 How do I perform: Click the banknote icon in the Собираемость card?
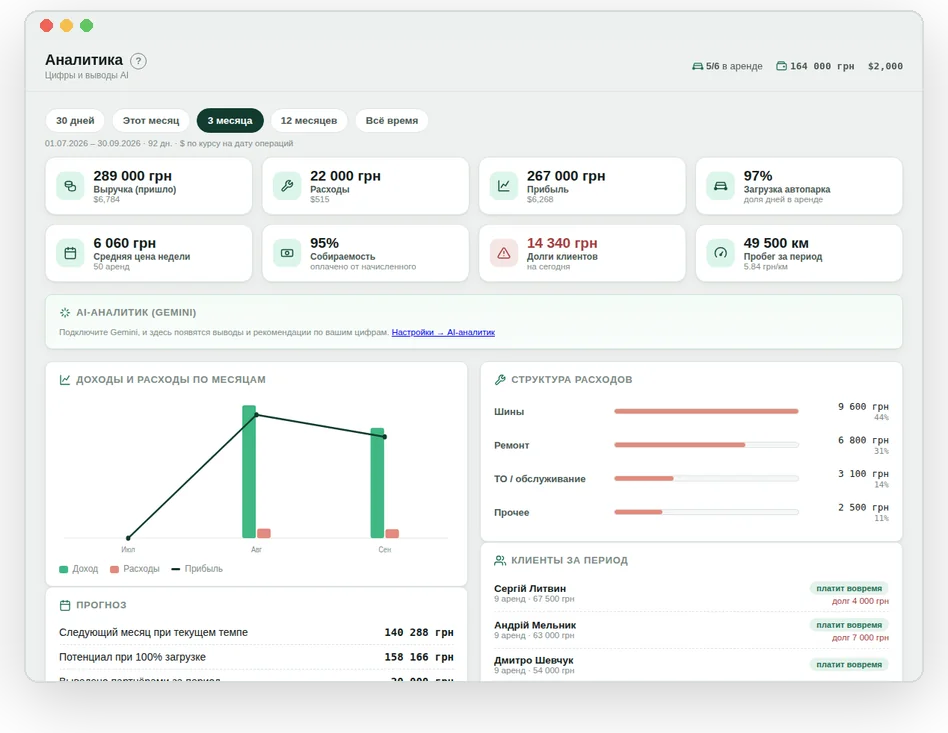pyautogui.click(x=287, y=253)
